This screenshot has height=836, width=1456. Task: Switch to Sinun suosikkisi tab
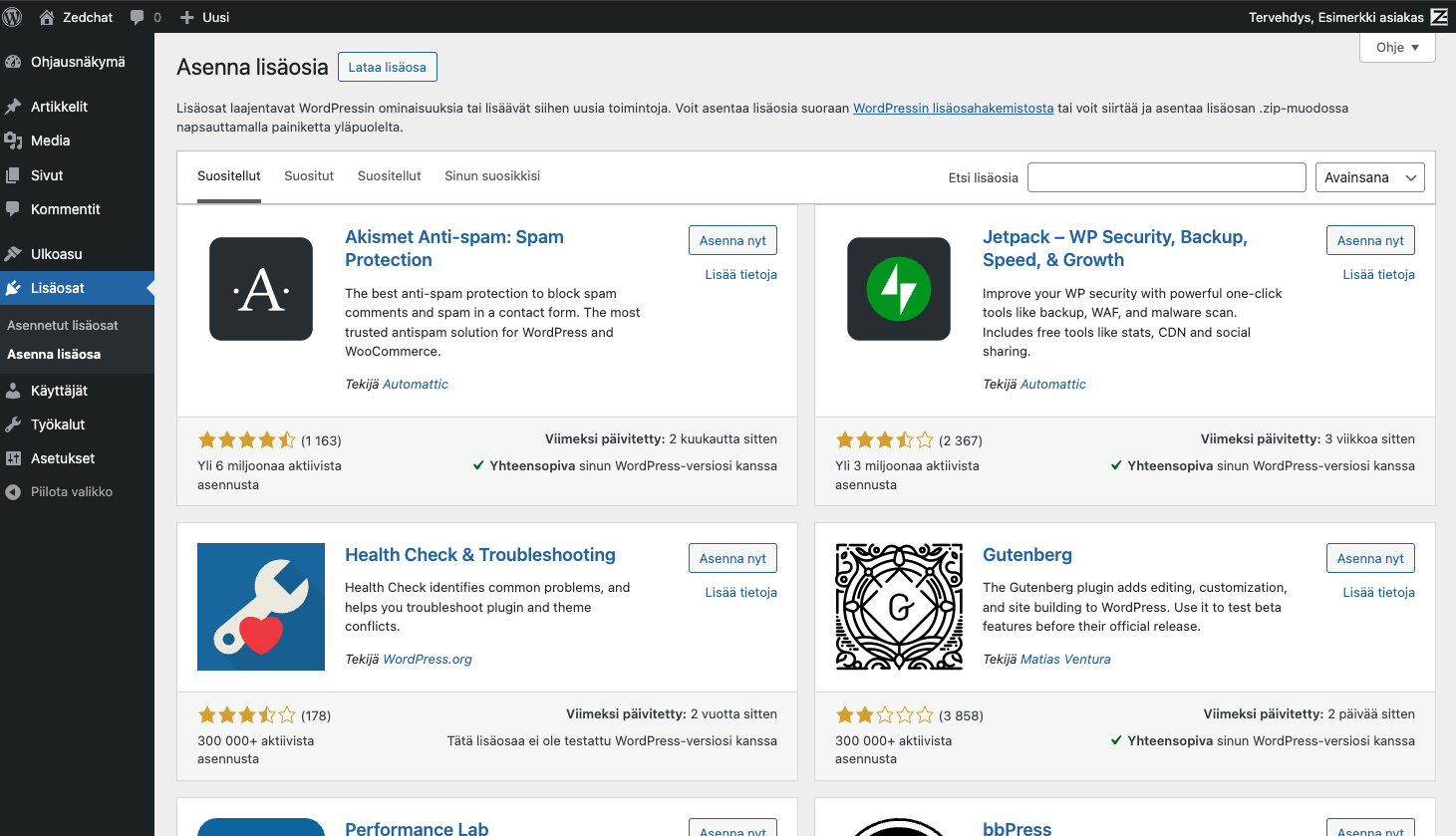[x=492, y=176]
